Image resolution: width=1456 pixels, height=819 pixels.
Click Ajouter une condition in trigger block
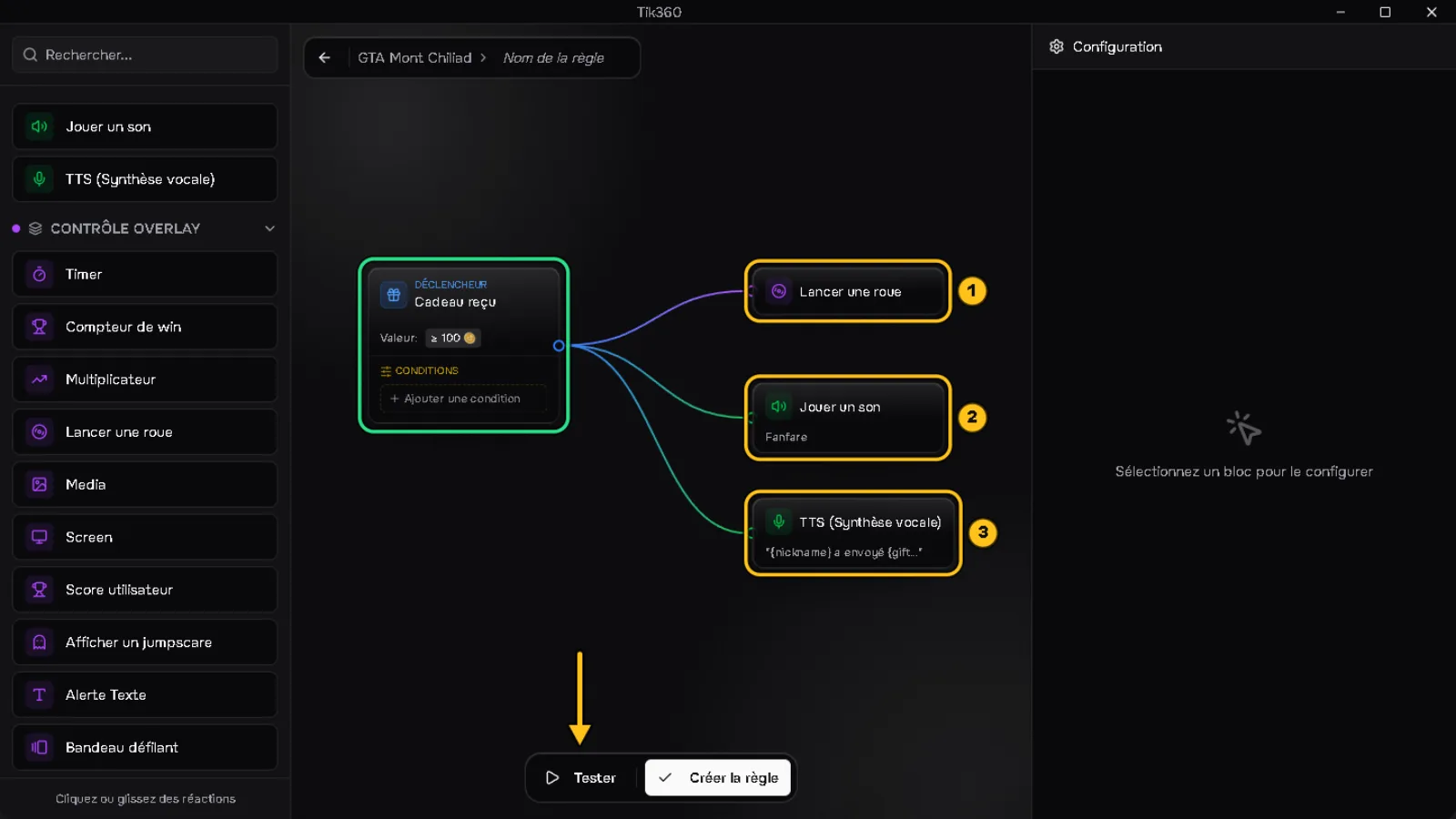(x=462, y=399)
